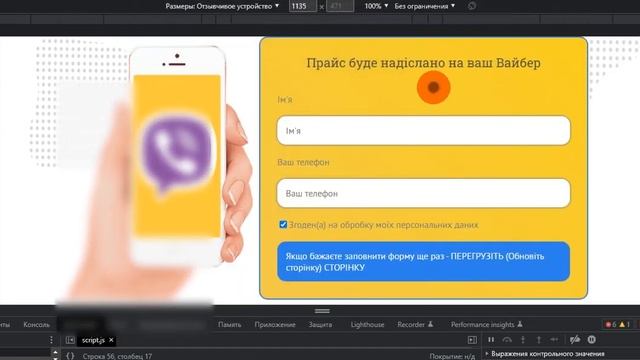Toggle the debugger sidebar icon
Viewport: 640px width, 360px height.
click(472, 340)
